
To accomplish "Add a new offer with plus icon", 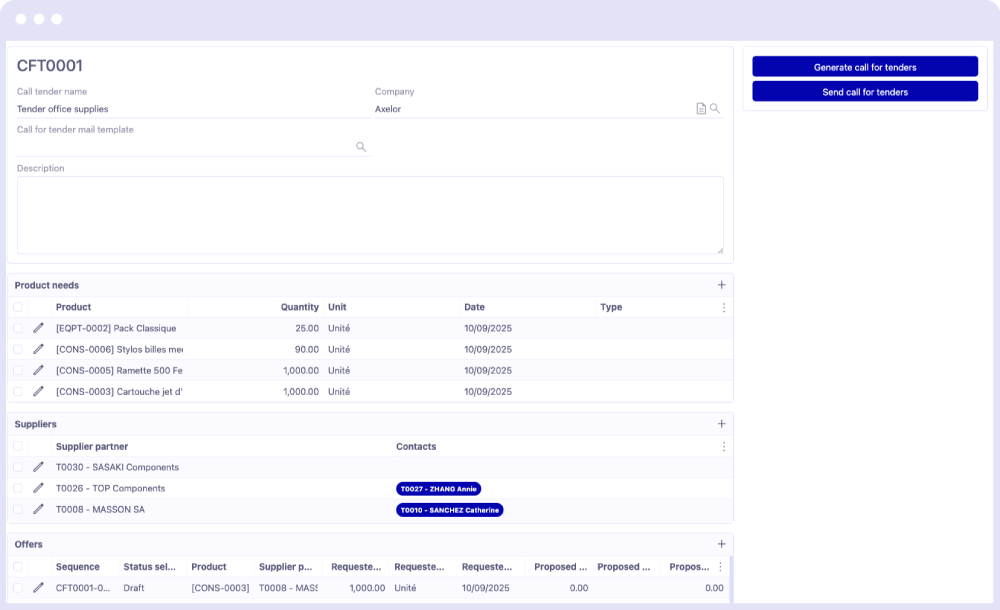I will [722, 544].
